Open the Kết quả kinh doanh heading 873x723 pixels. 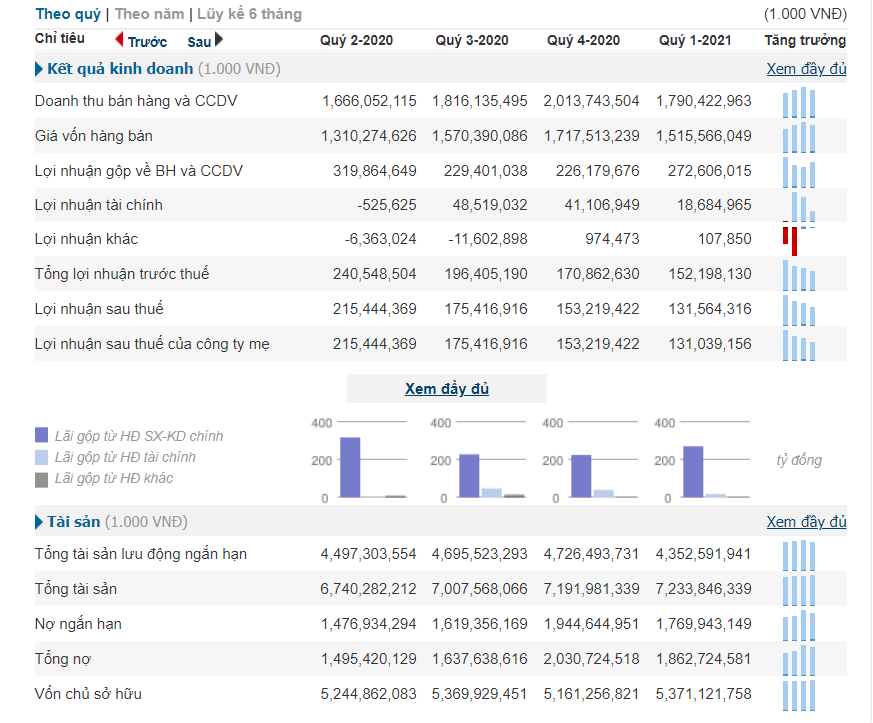click(120, 68)
